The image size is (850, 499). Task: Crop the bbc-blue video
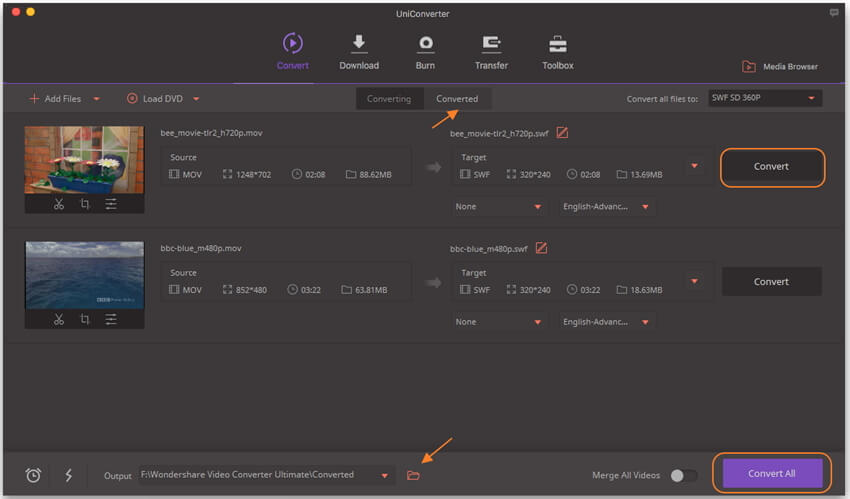(x=85, y=320)
